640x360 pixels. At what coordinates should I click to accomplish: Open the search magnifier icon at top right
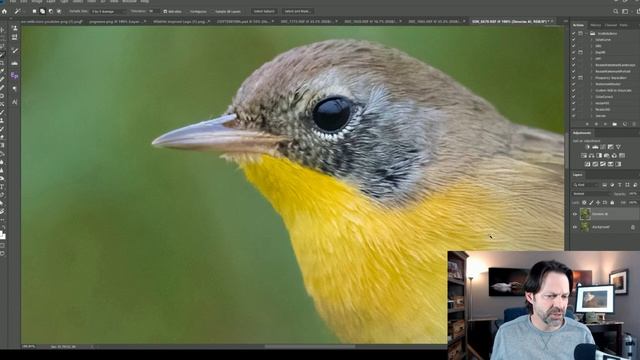click(616, 11)
